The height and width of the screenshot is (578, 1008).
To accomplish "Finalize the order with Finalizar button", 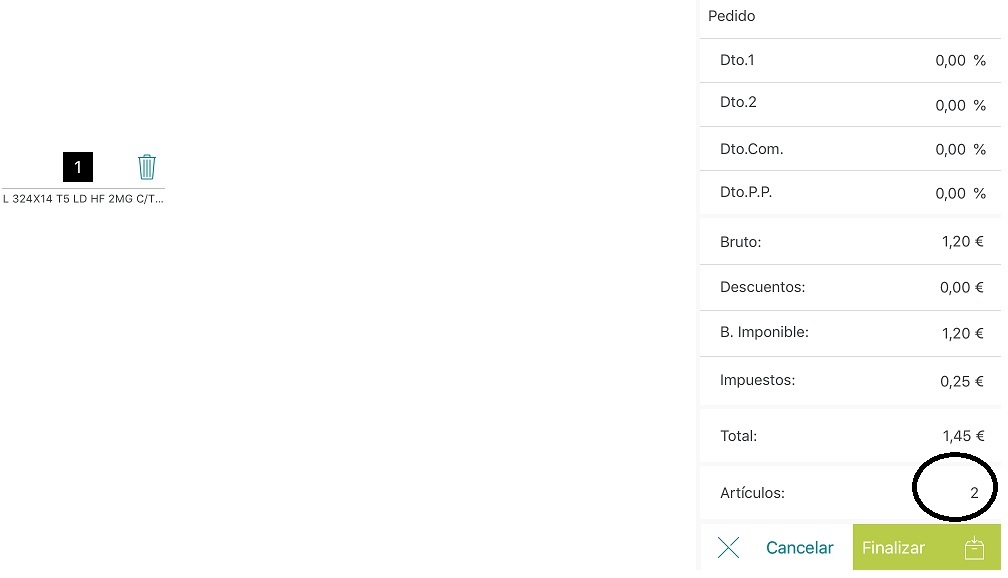I will [x=926, y=547].
